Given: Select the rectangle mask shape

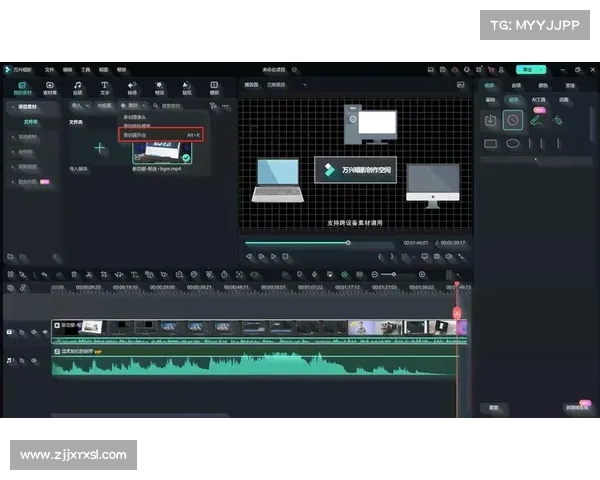Looking at the screenshot, I should click(x=490, y=143).
